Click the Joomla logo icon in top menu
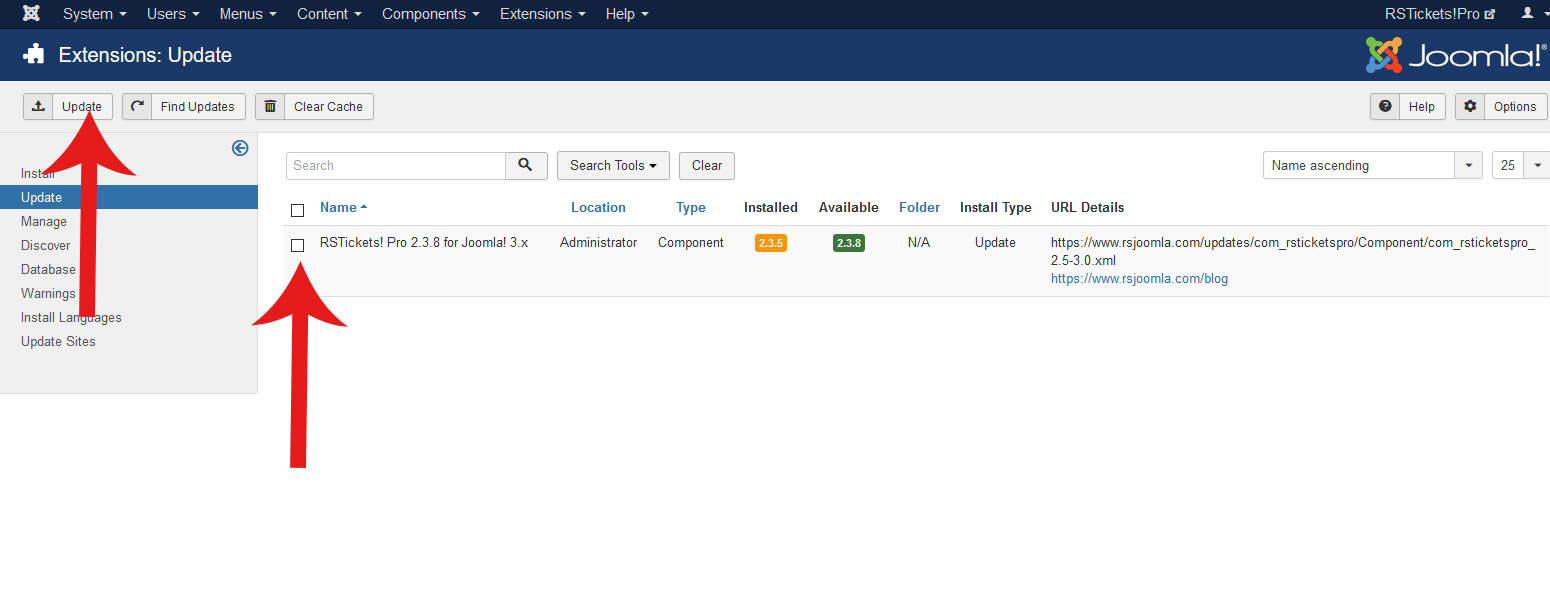Viewport: 1550px width, 599px height. tap(31, 14)
